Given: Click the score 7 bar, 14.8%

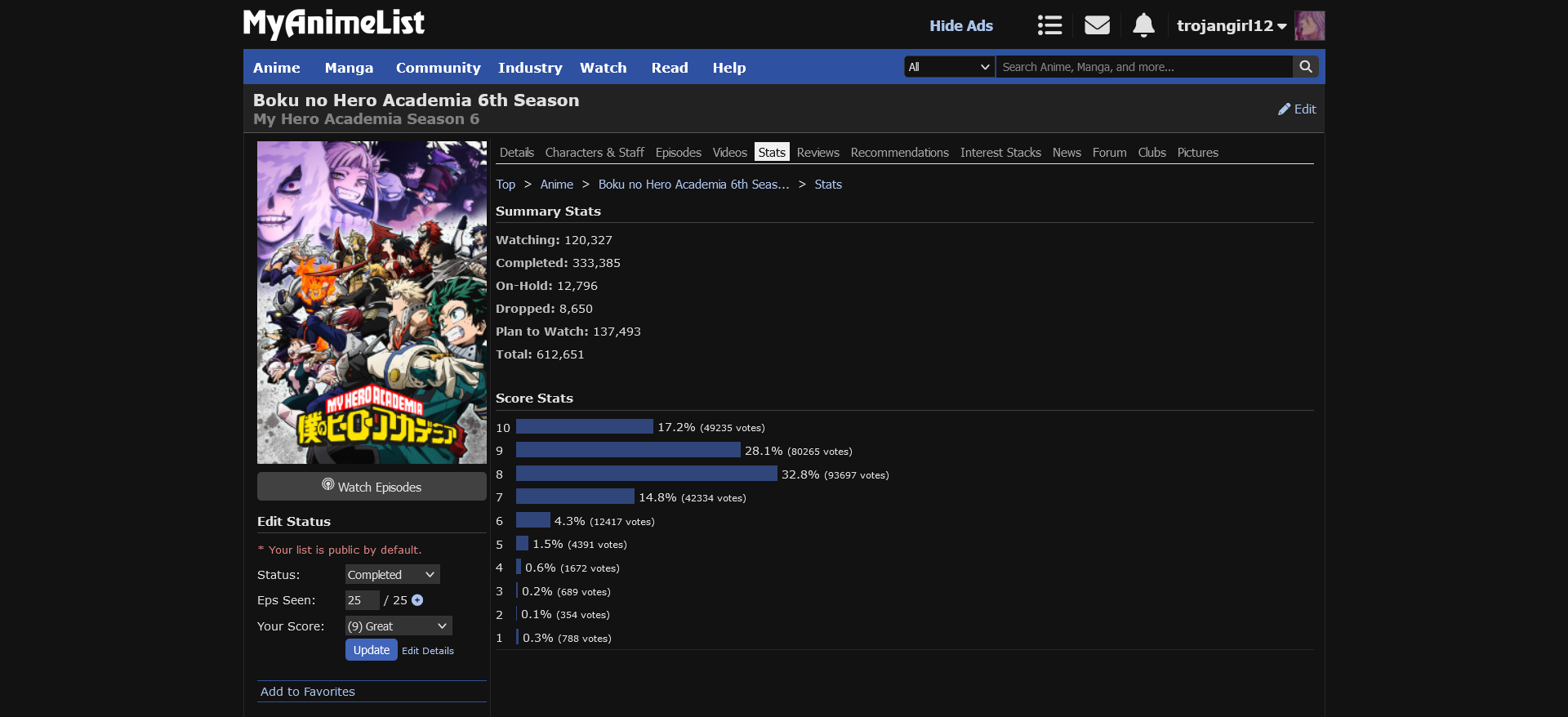Looking at the screenshot, I should pos(575,497).
